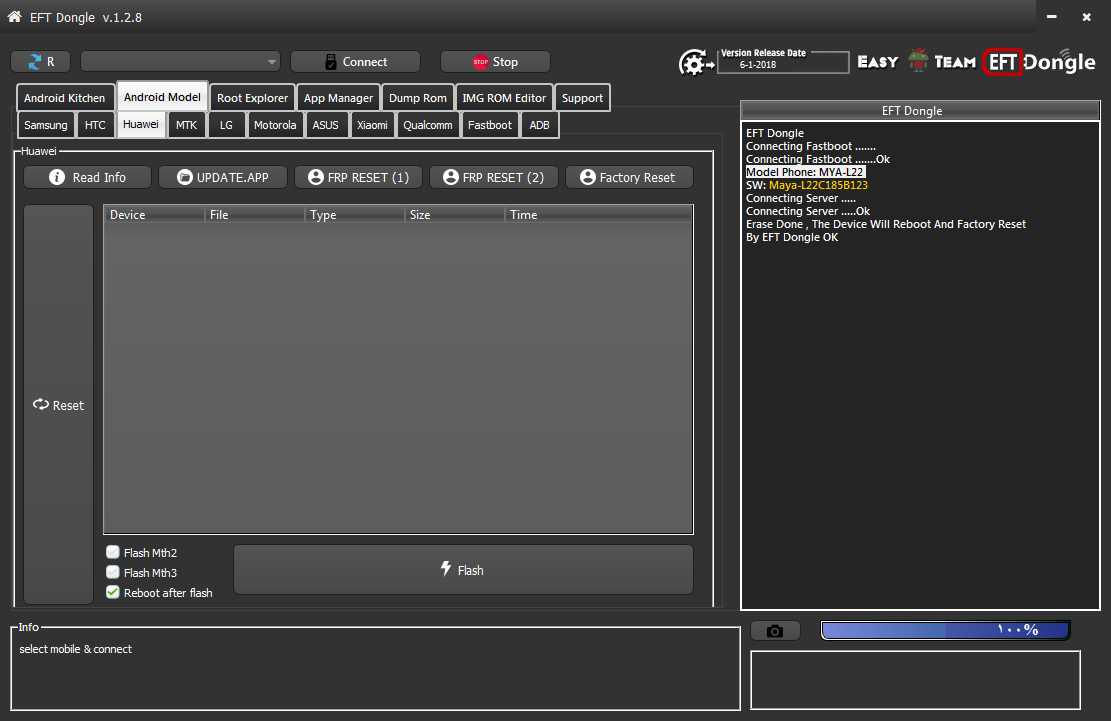1111x721 pixels.
Task: Click the home icon in the title bar
Action: tap(14, 16)
